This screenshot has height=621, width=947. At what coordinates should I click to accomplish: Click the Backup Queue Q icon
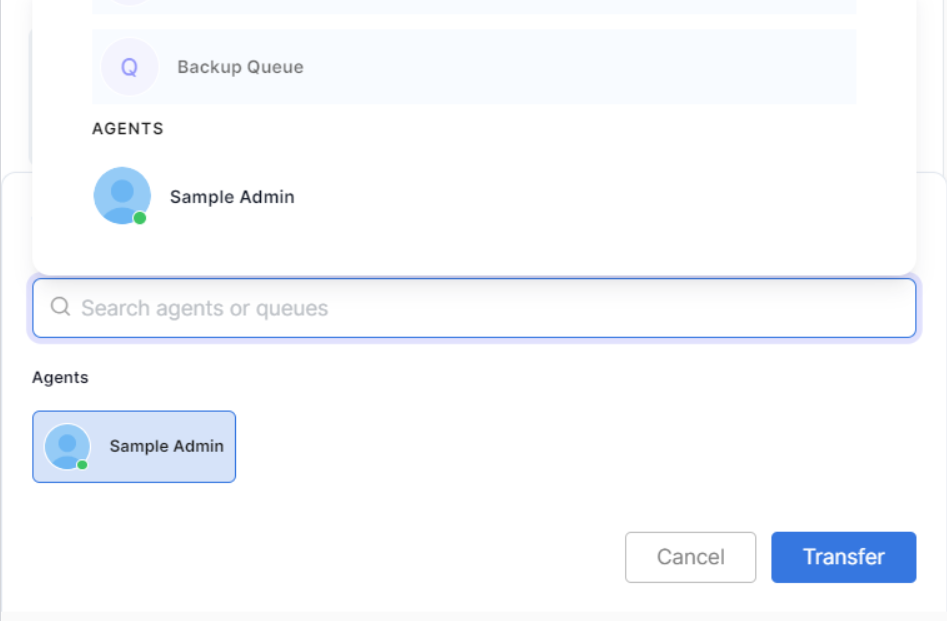[129, 67]
